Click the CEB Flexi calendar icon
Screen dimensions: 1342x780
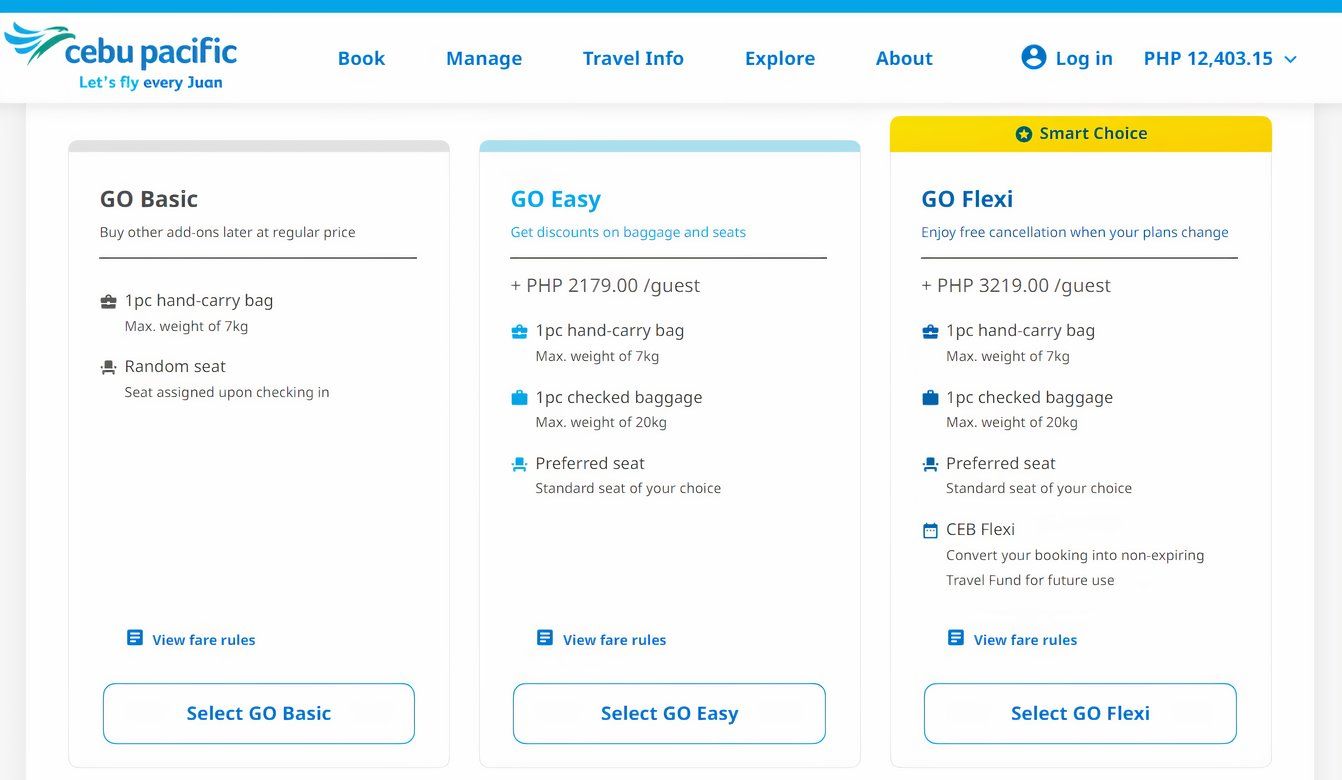point(929,529)
